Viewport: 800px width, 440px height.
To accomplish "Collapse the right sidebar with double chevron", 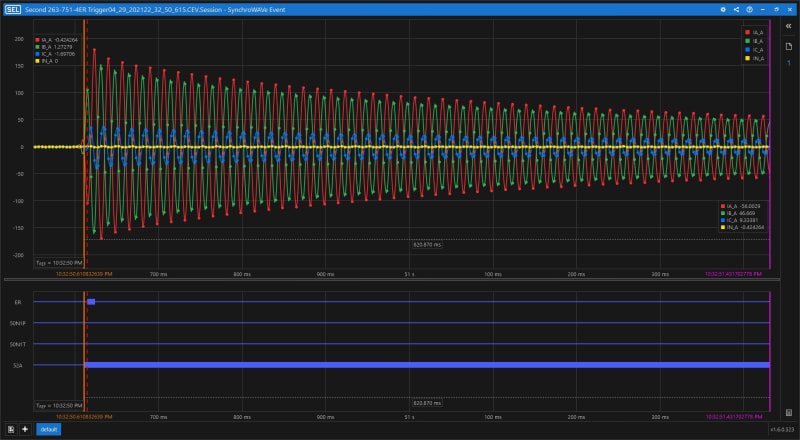I will coord(788,26).
